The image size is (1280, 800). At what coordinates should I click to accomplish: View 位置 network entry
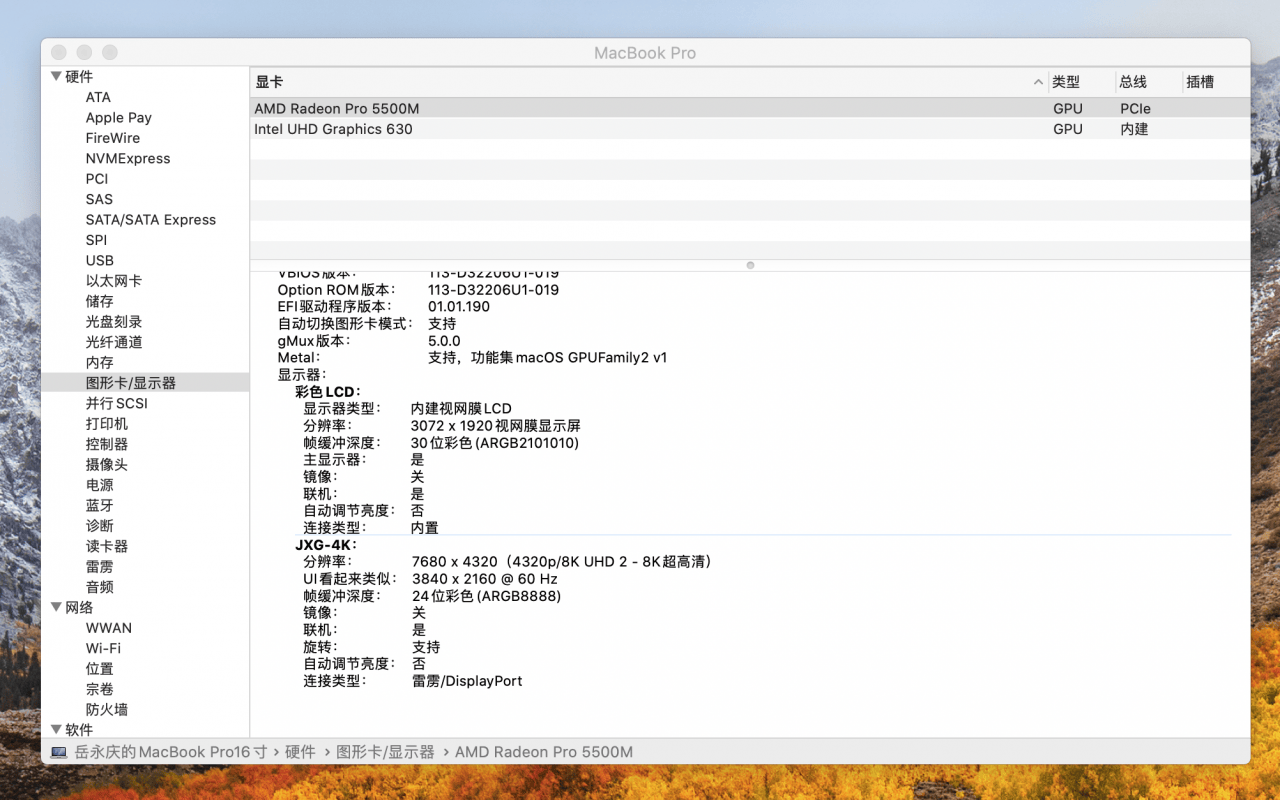click(100, 669)
